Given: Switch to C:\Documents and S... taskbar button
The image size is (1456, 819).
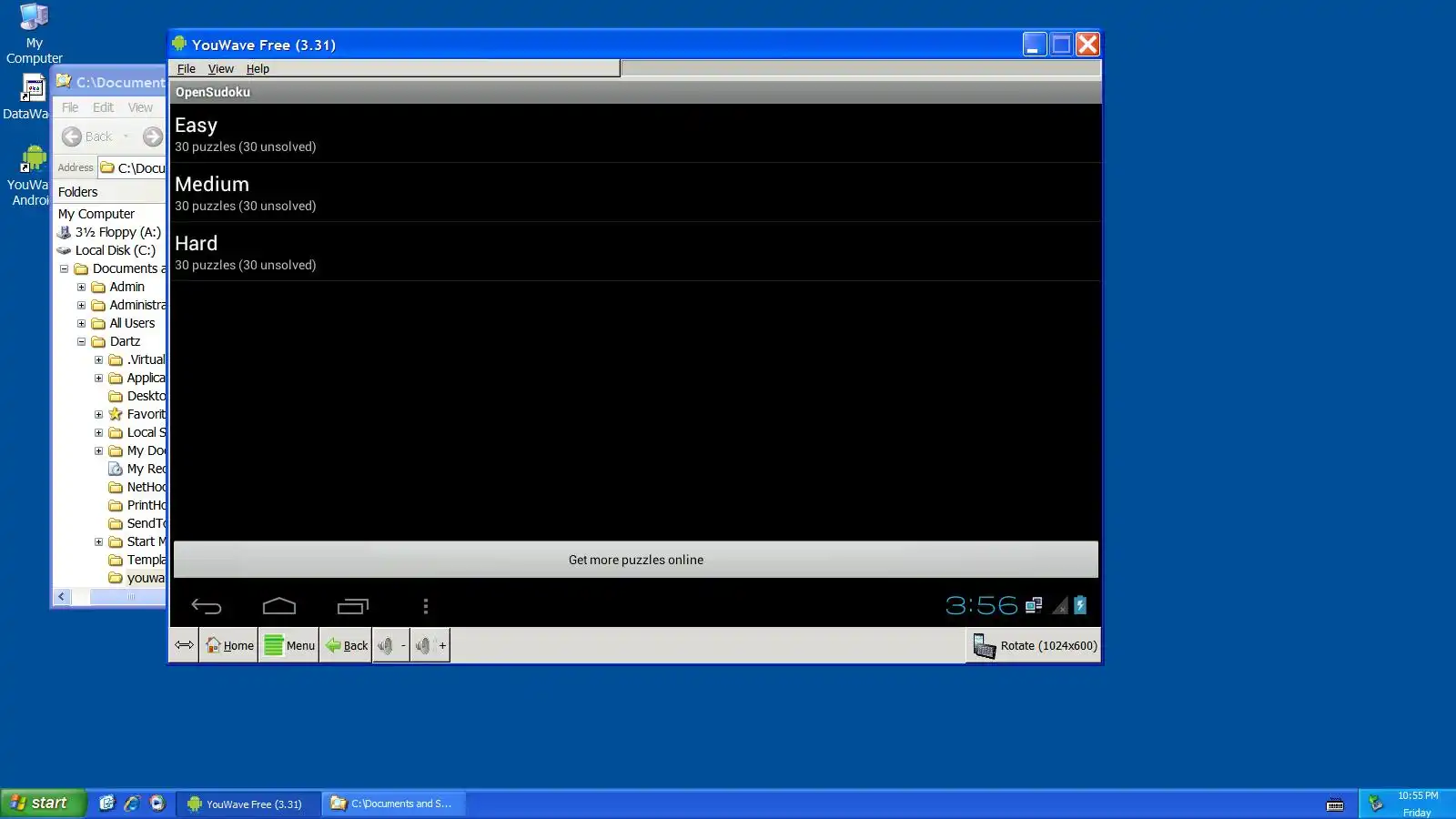Looking at the screenshot, I should click(x=393, y=804).
